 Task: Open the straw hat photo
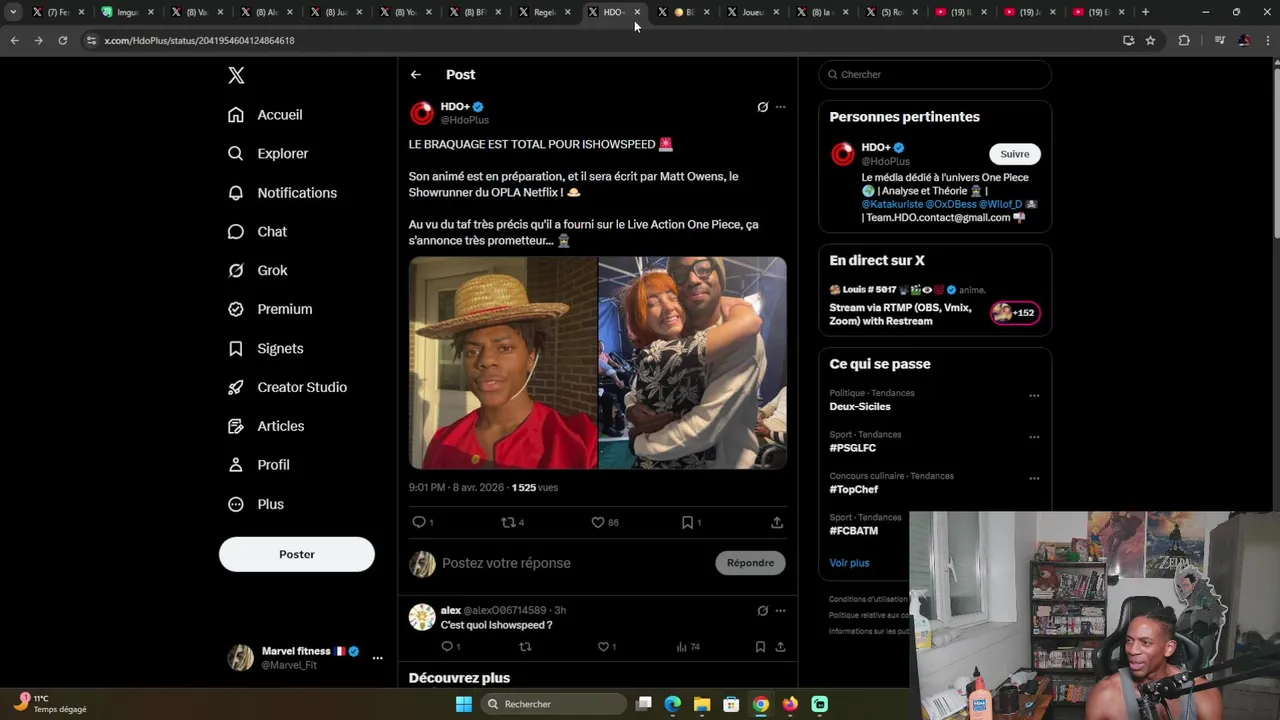tap(503, 363)
